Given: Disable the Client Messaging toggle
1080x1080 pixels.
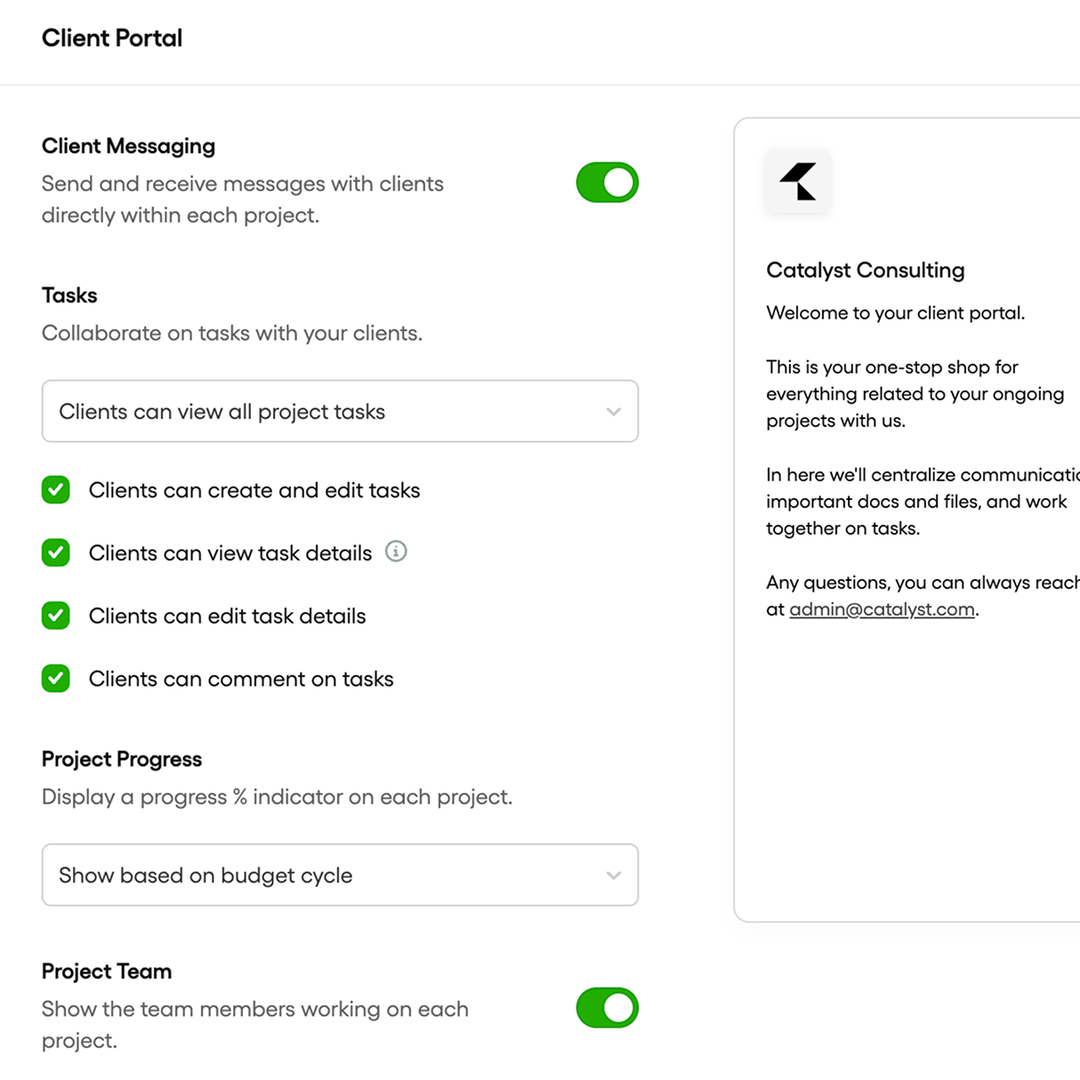Looking at the screenshot, I should tap(607, 182).
